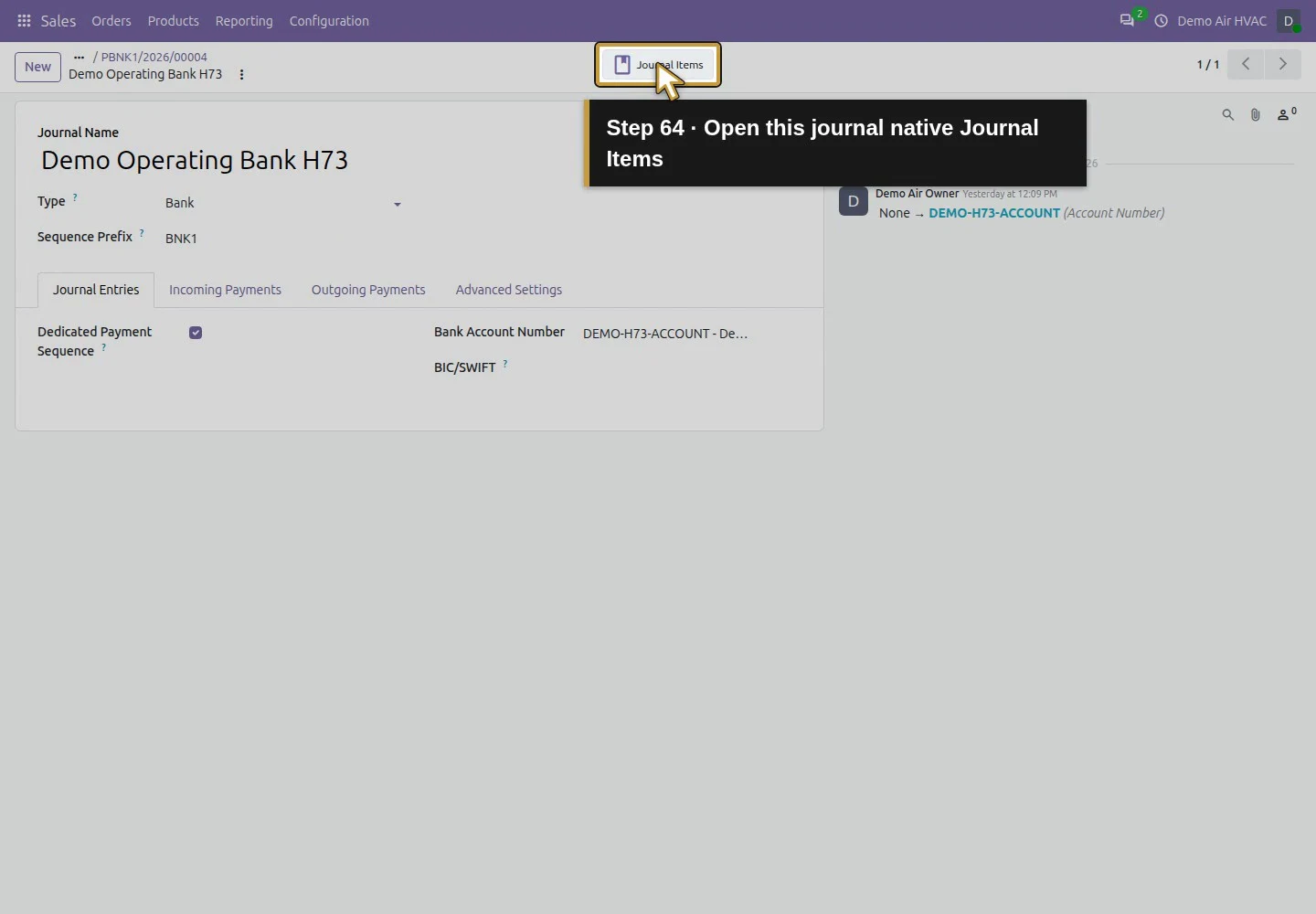The width and height of the screenshot is (1316, 914).
Task: Open the activities clock icon
Action: pos(1161,21)
